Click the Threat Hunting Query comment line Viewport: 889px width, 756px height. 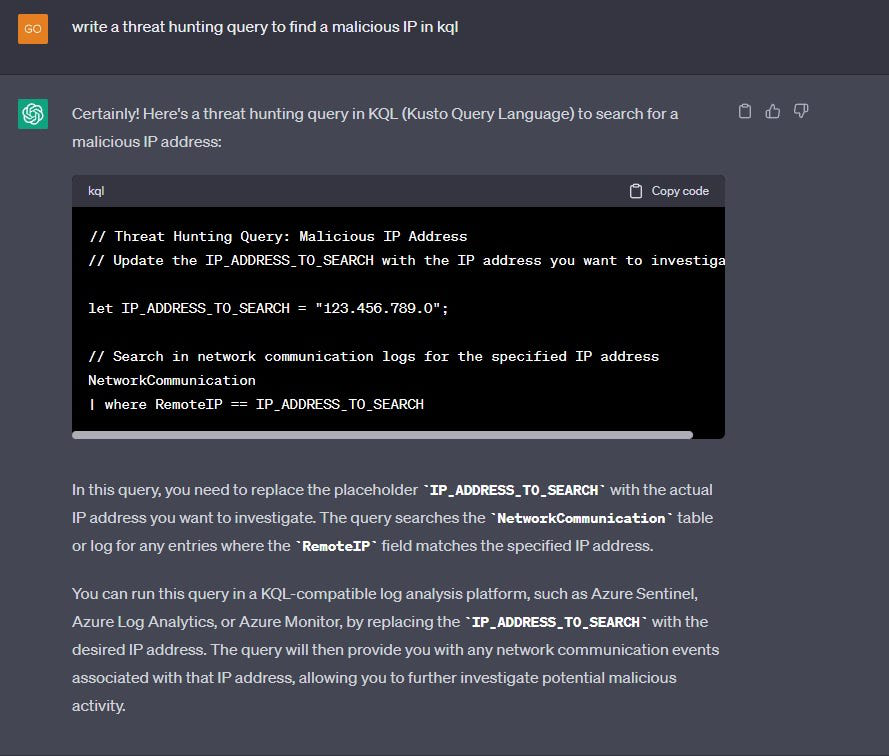coord(278,236)
